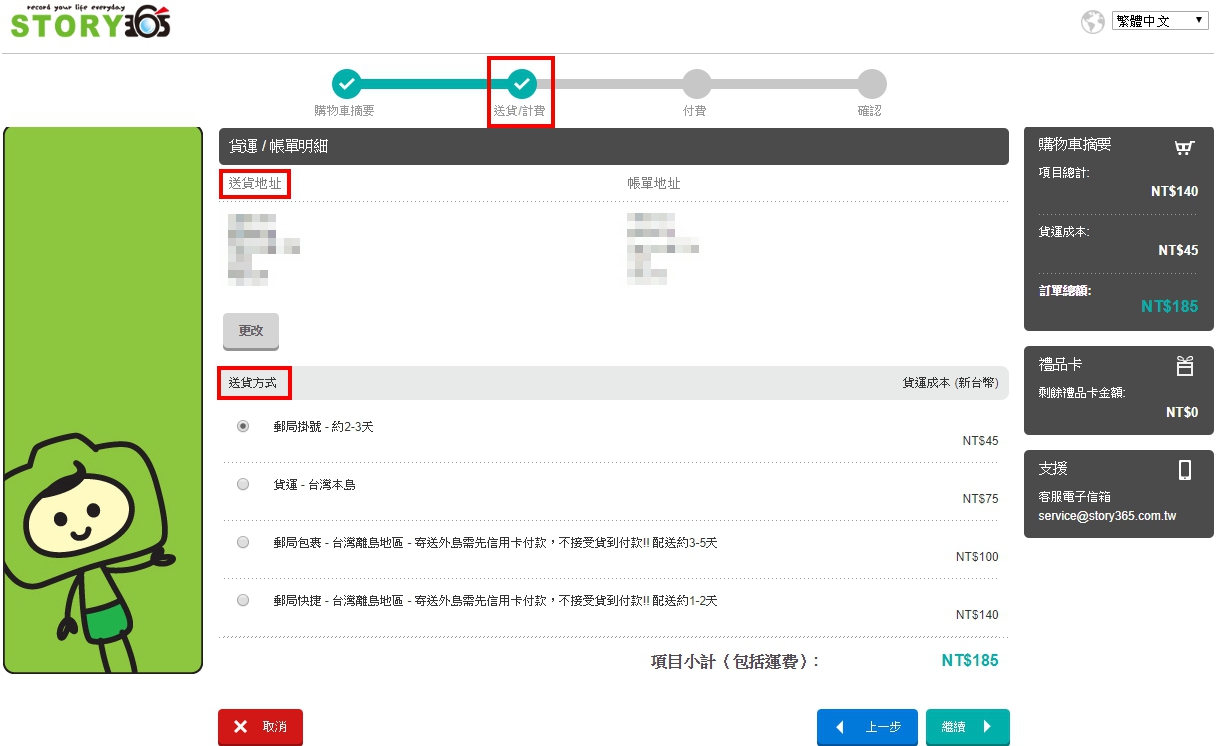1225x746 pixels.
Task: Click the phone icon in 支援 panel
Action: (1185, 470)
